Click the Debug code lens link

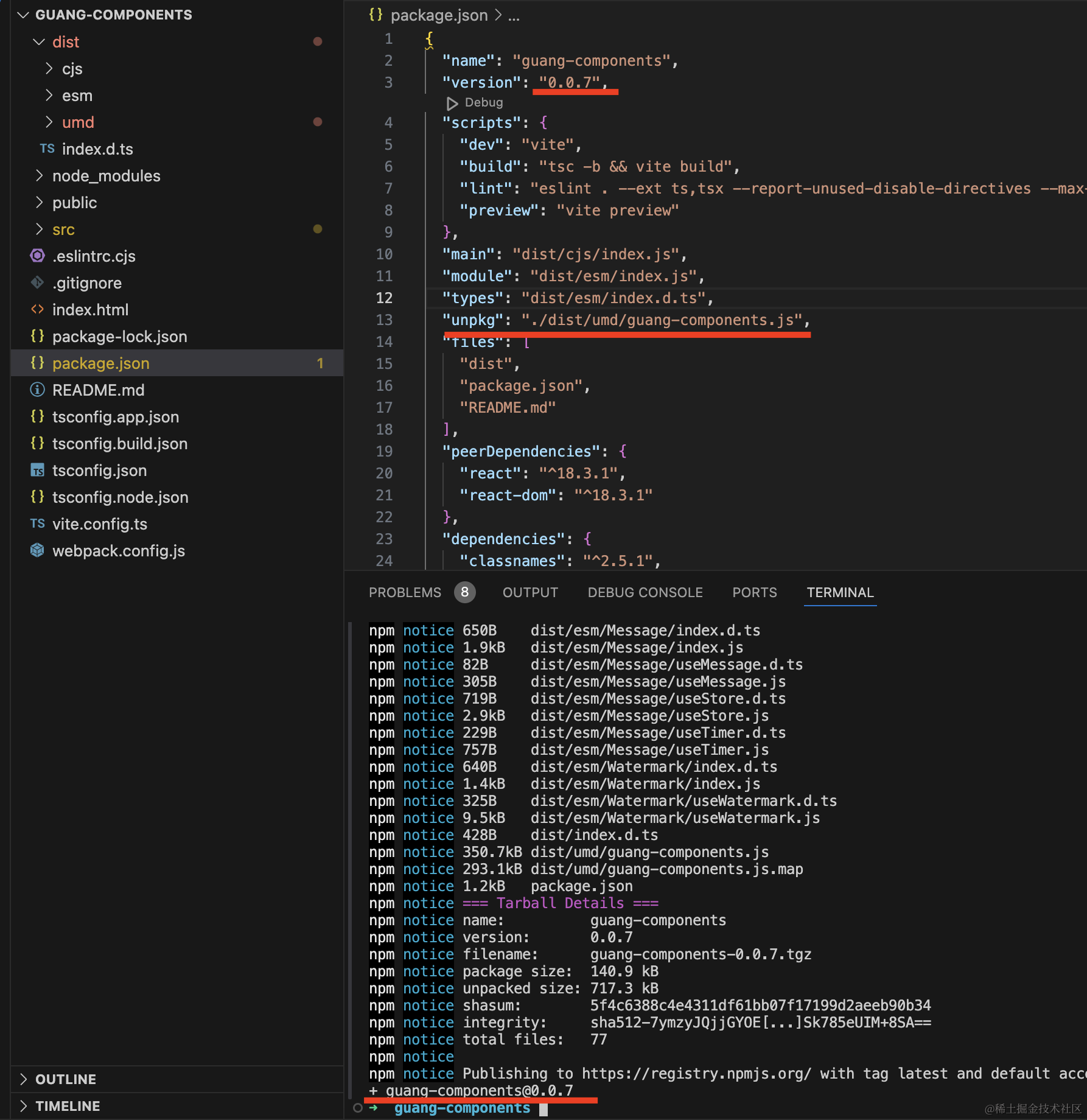(484, 102)
